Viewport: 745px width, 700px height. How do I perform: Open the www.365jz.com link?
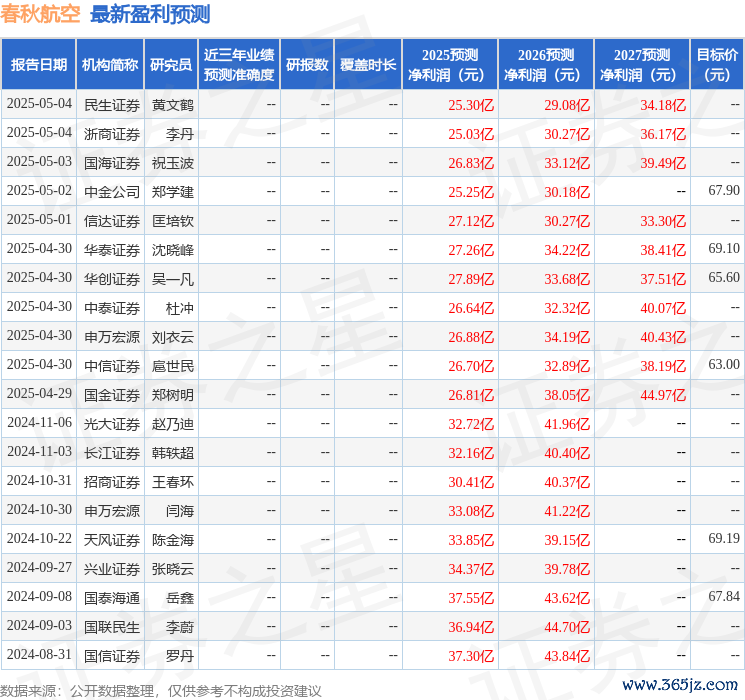click(680, 685)
